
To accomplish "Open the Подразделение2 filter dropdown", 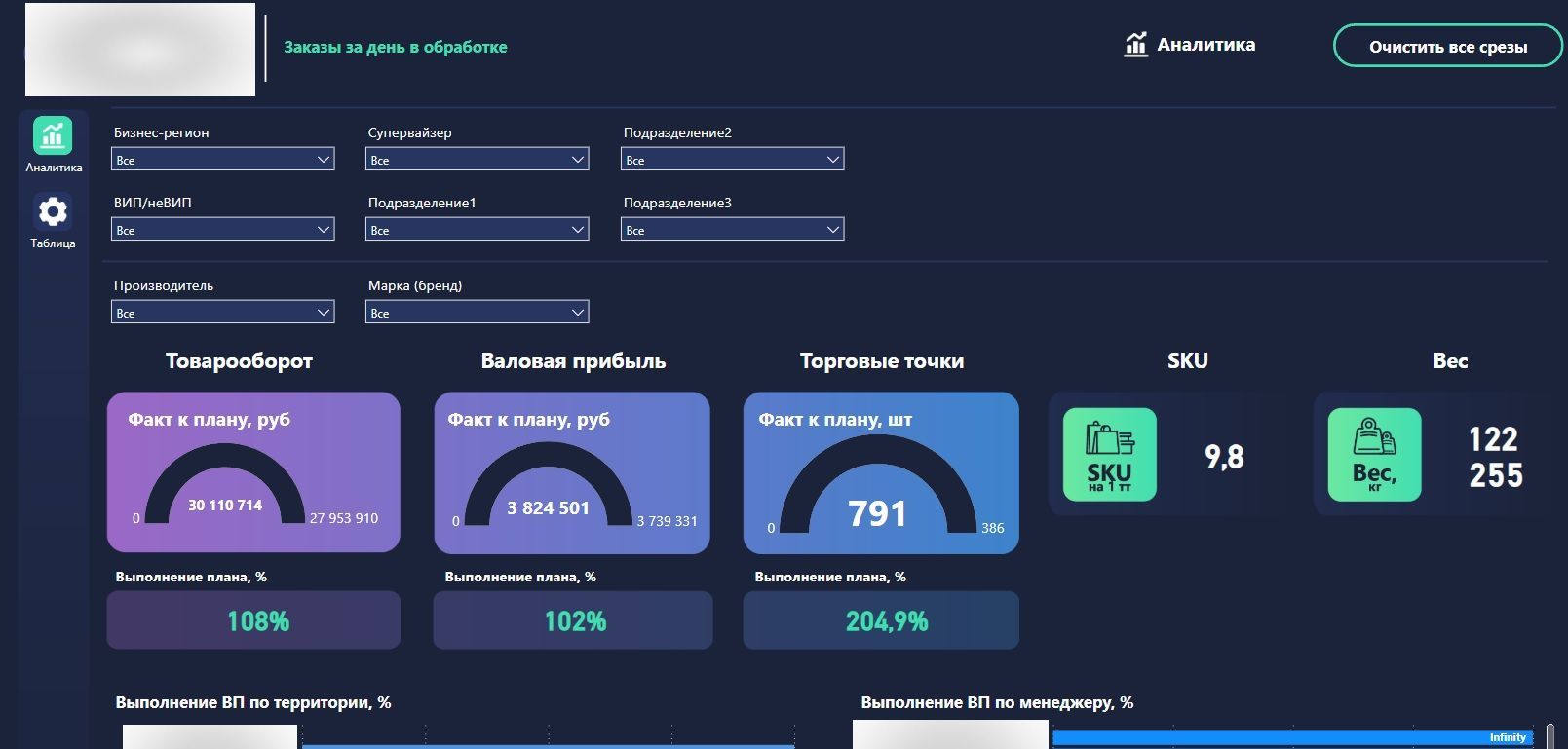I will tap(733, 160).
